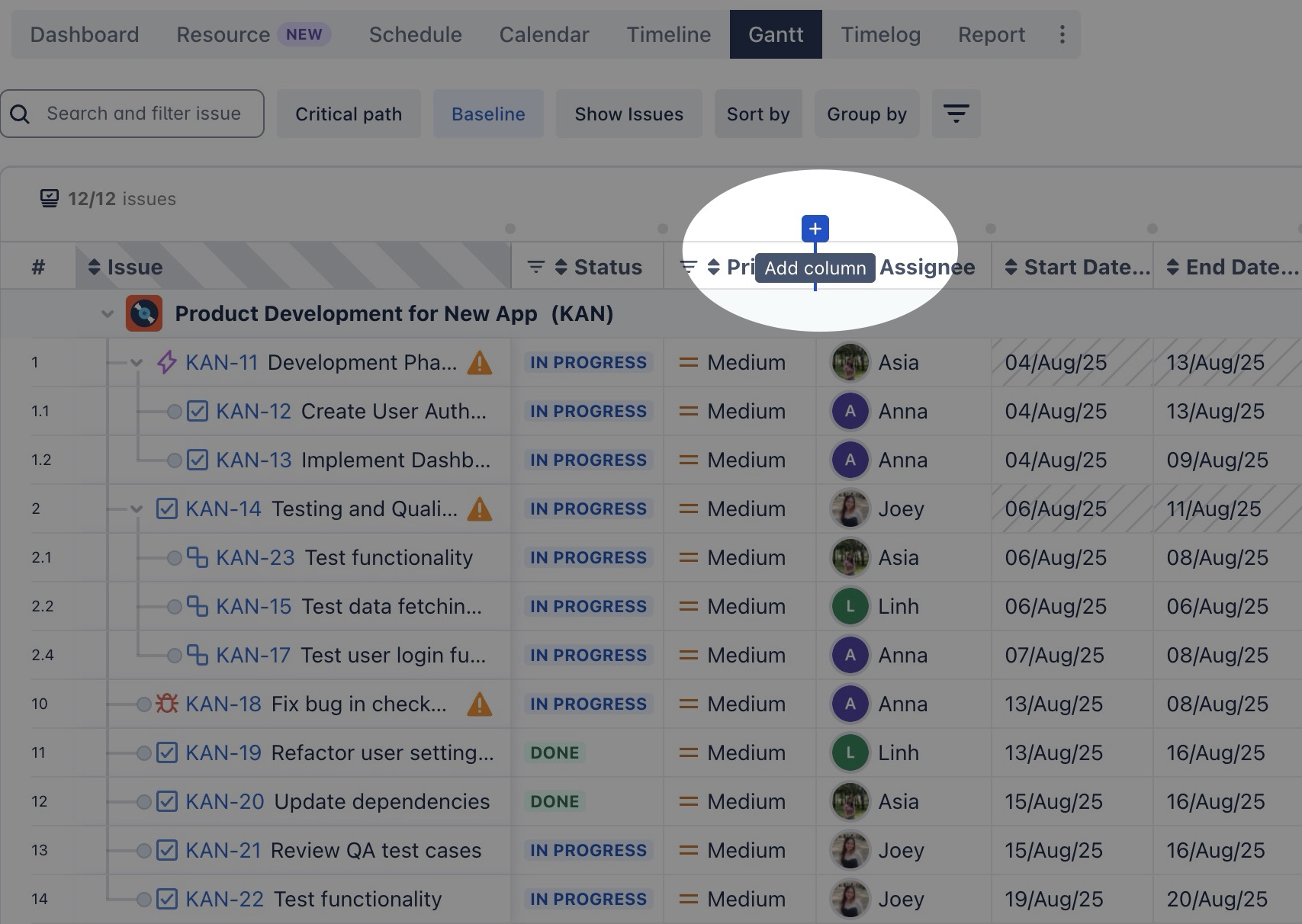
Task: Click the issues count monitor icon
Action: tap(50, 199)
